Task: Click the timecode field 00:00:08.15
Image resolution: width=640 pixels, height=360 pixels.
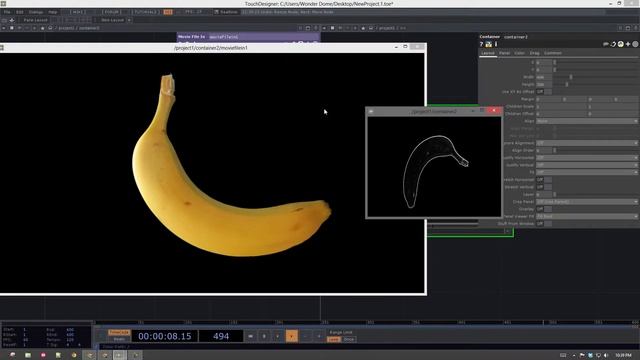Action: pos(164,336)
